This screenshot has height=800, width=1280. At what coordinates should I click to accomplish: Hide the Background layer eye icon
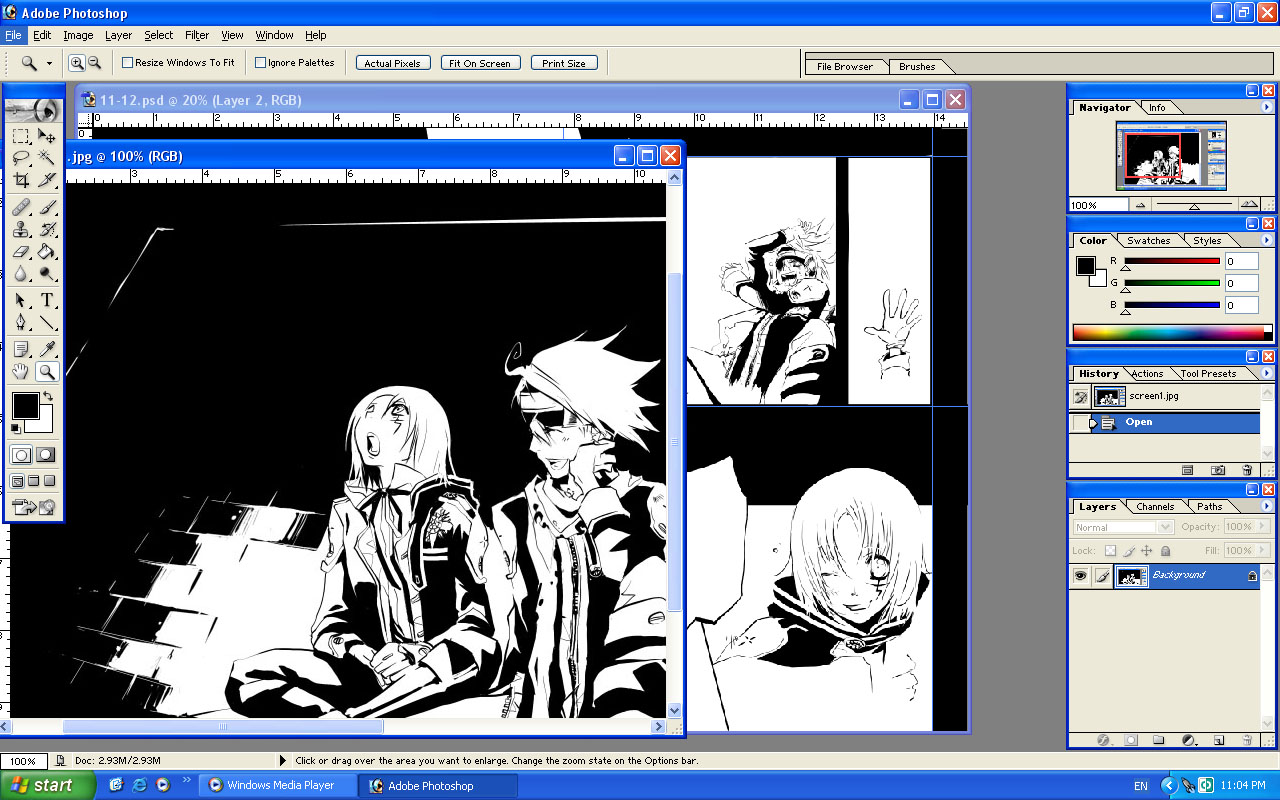point(1080,576)
